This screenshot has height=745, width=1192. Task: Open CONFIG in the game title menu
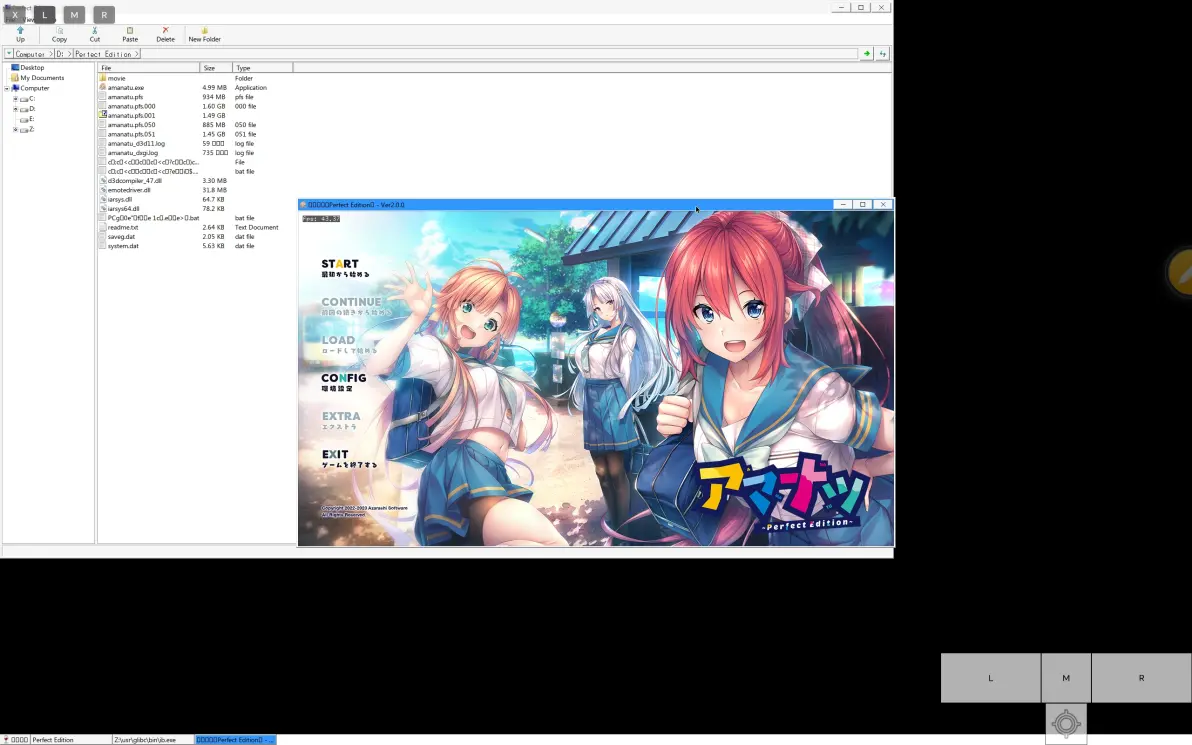[x=344, y=382]
